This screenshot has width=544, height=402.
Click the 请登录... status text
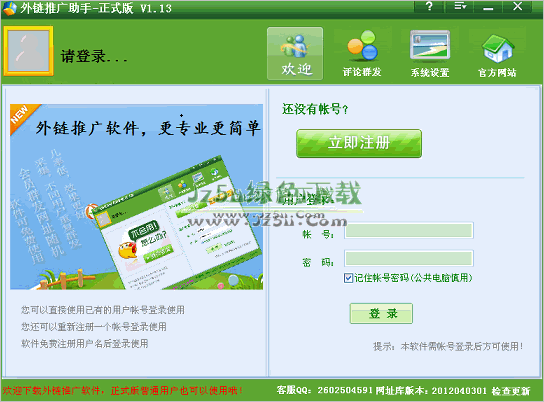(94, 56)
